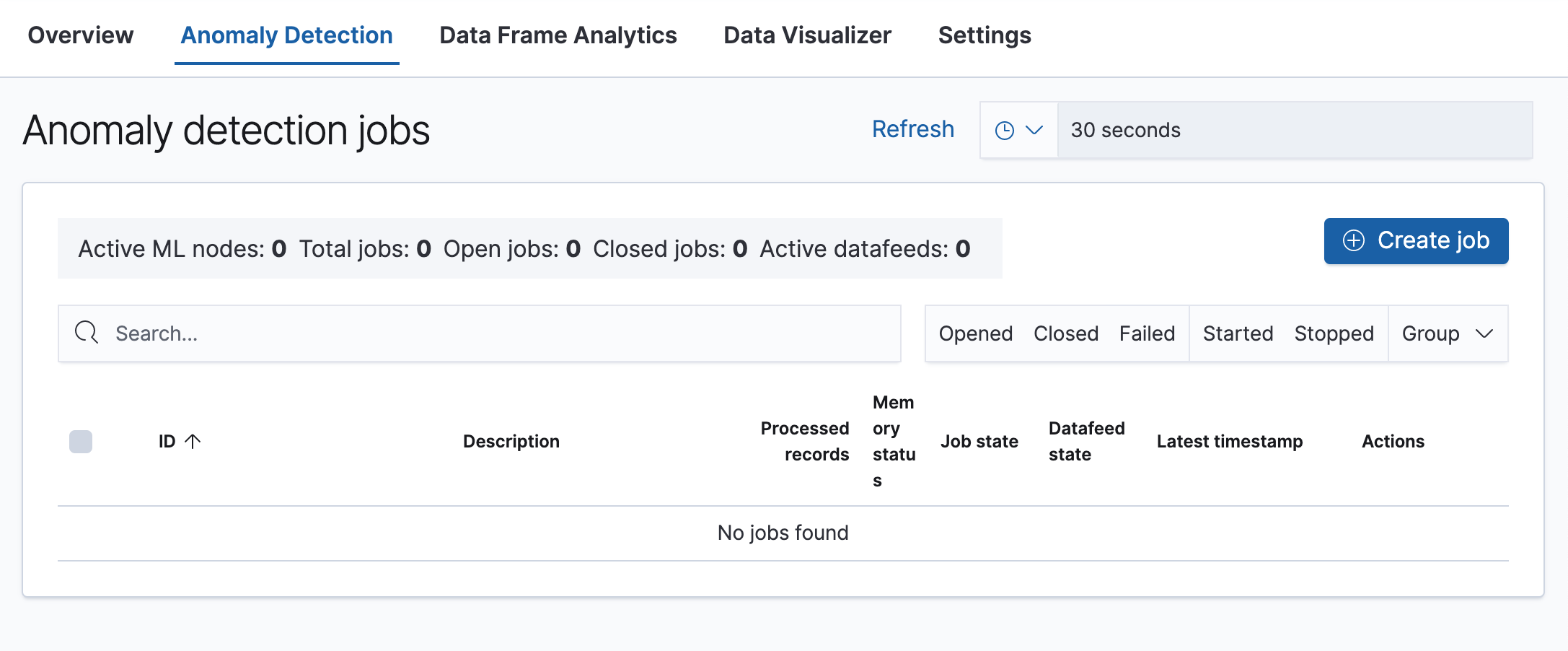
Task: Click the Refresh link
Action: 912,129
